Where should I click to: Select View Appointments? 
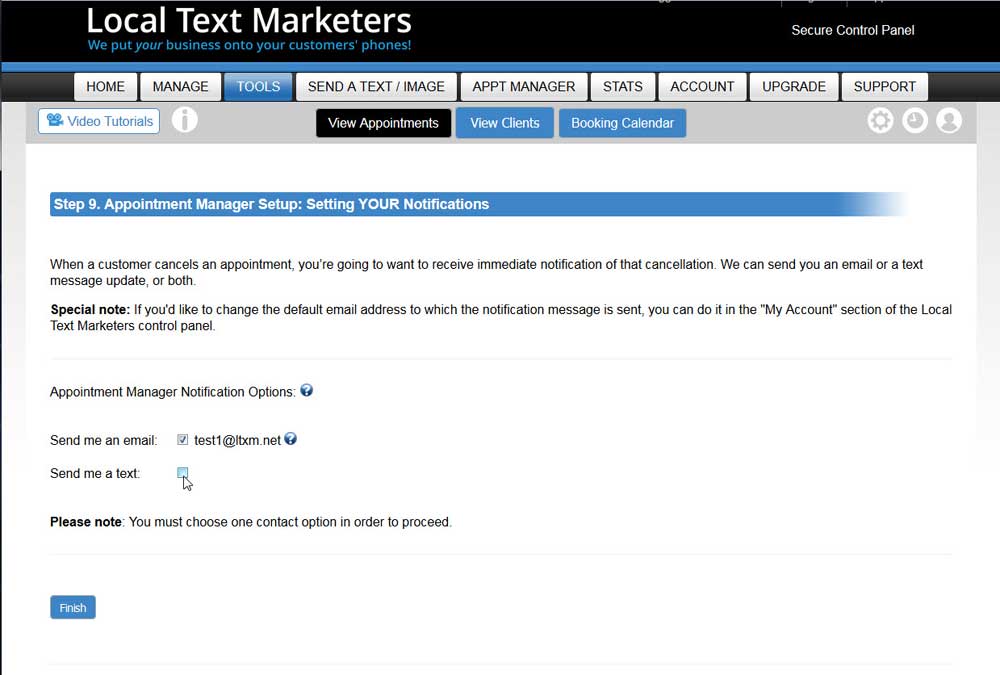click(x=383, y=123)
